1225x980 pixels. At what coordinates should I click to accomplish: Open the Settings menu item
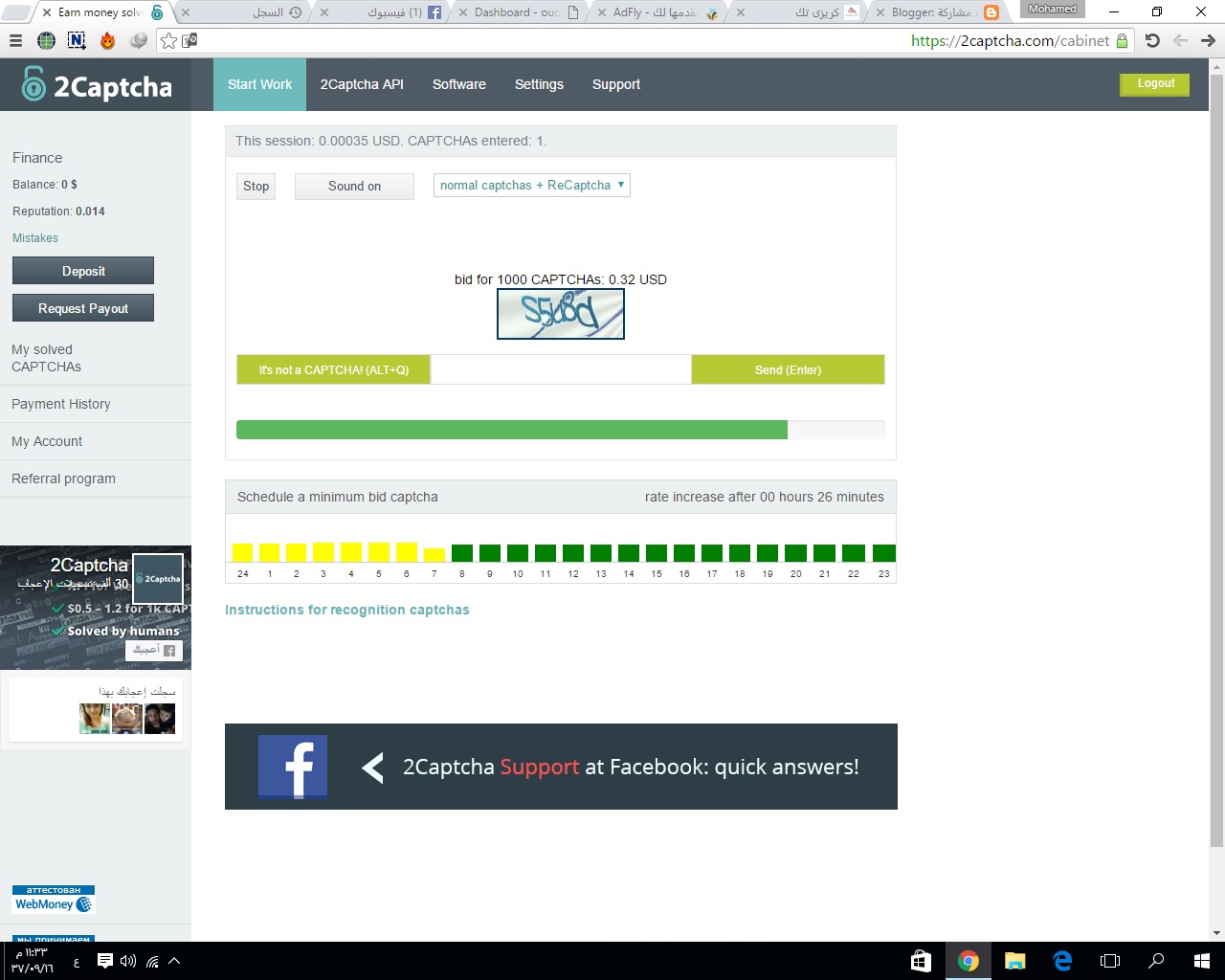[x=539, y=84]
